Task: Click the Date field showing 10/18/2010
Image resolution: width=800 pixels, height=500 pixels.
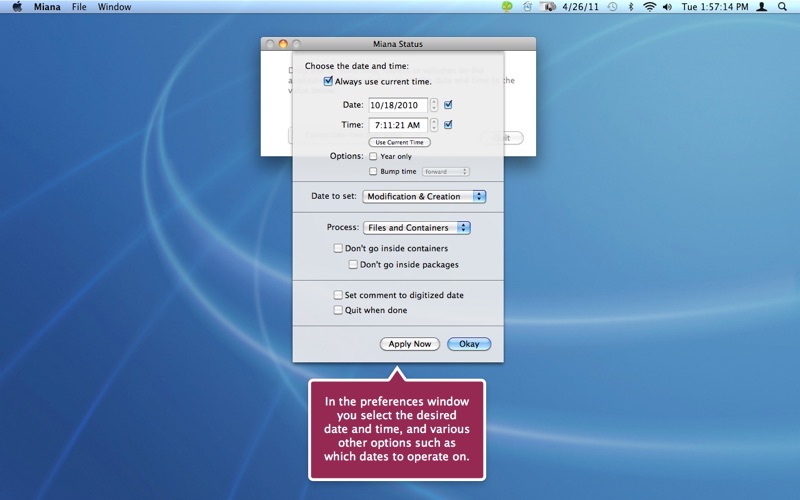Action: pyautogui.click(x=398, y=105)
